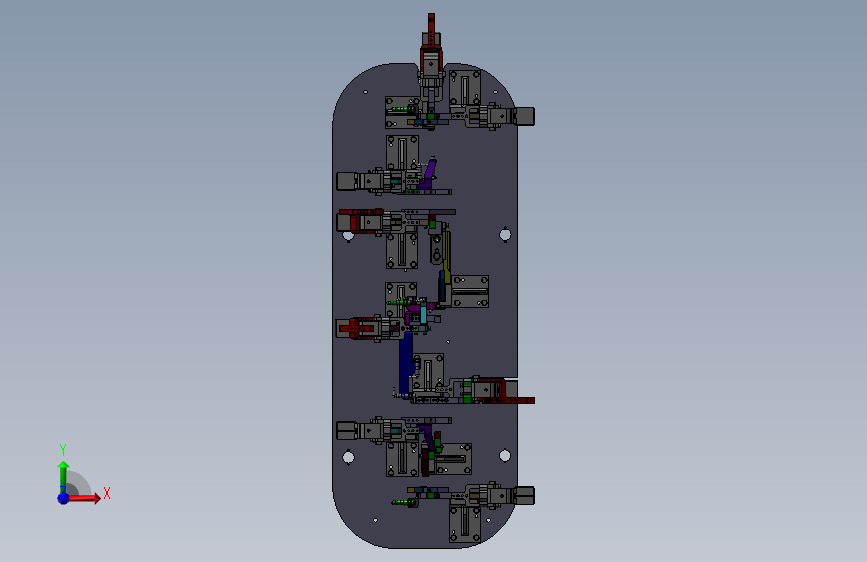
Task: Click the red X axis arrow of the triad
Action: click(x=85, y=498)
